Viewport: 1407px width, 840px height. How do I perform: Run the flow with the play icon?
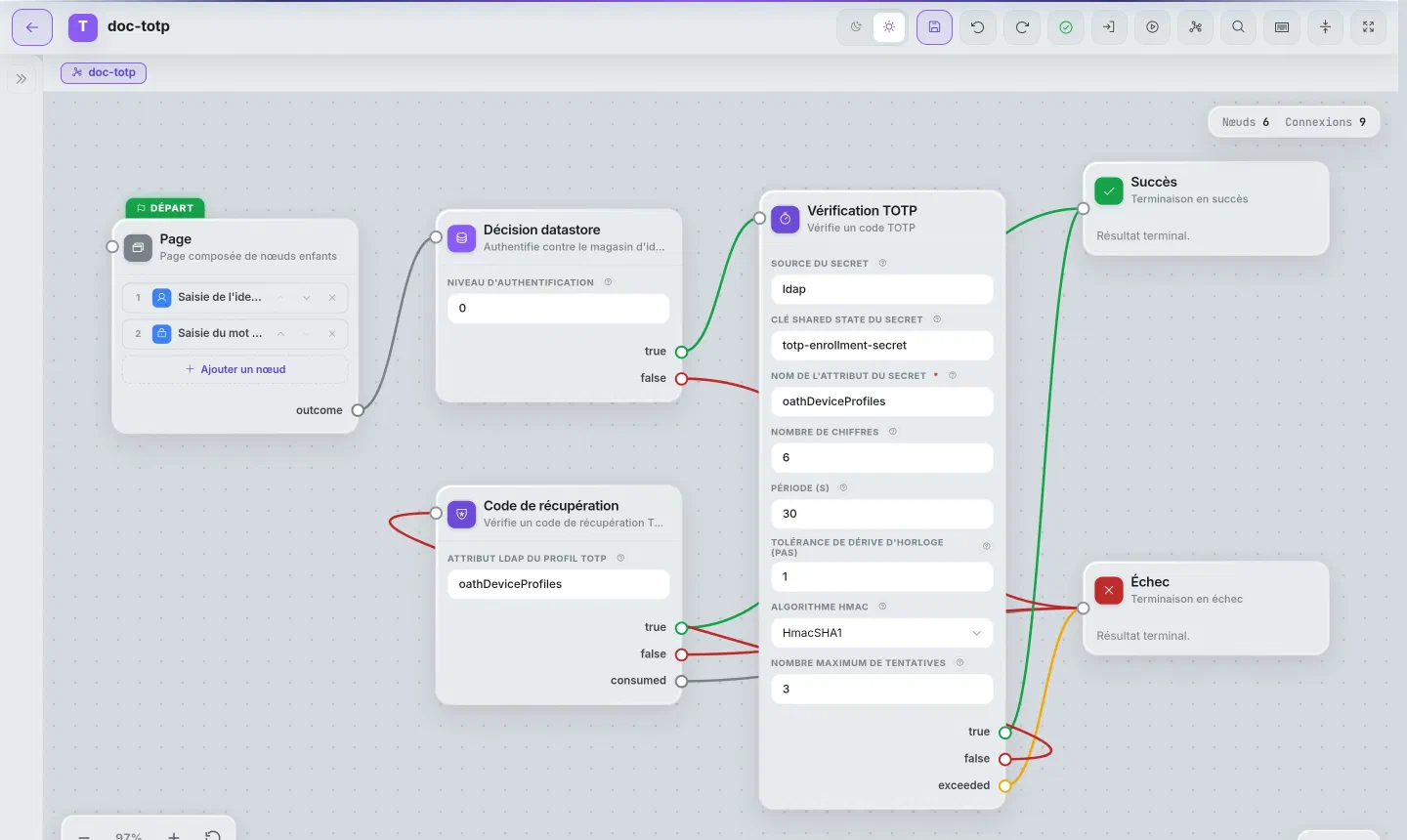1153,27
